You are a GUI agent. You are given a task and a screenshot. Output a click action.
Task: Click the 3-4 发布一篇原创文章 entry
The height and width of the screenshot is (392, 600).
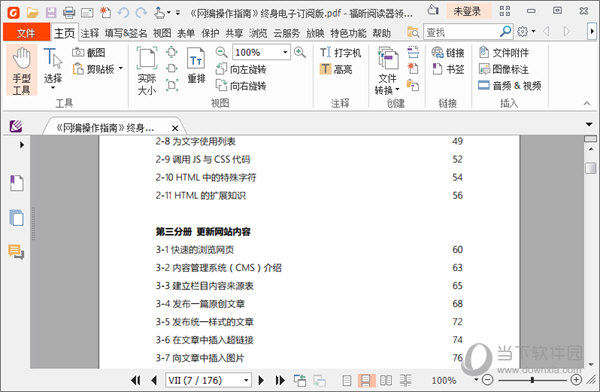coord(200,304)
